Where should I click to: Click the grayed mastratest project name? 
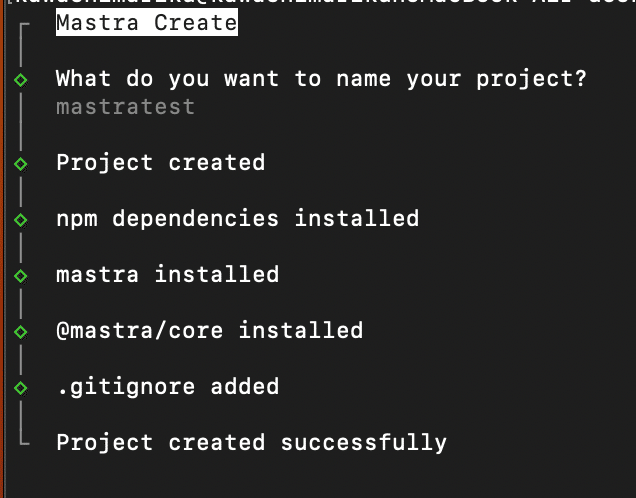(x=125, y=106)
